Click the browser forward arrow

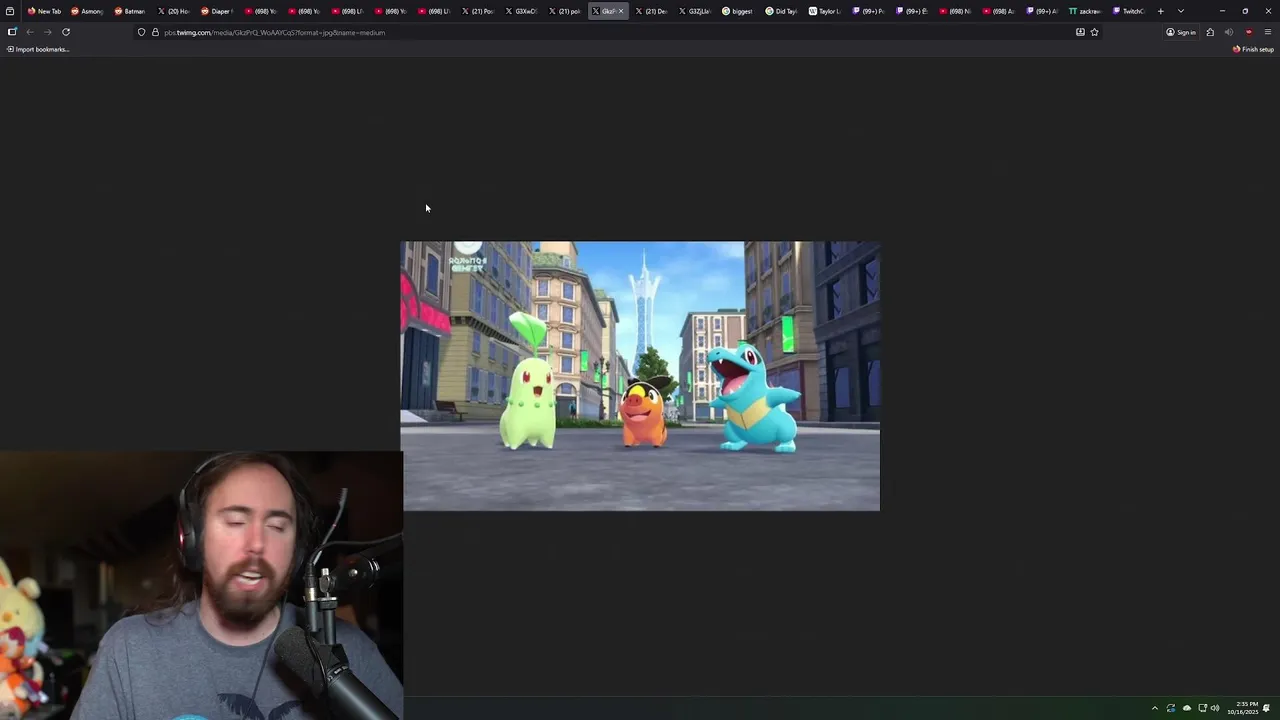pos(47,32)
